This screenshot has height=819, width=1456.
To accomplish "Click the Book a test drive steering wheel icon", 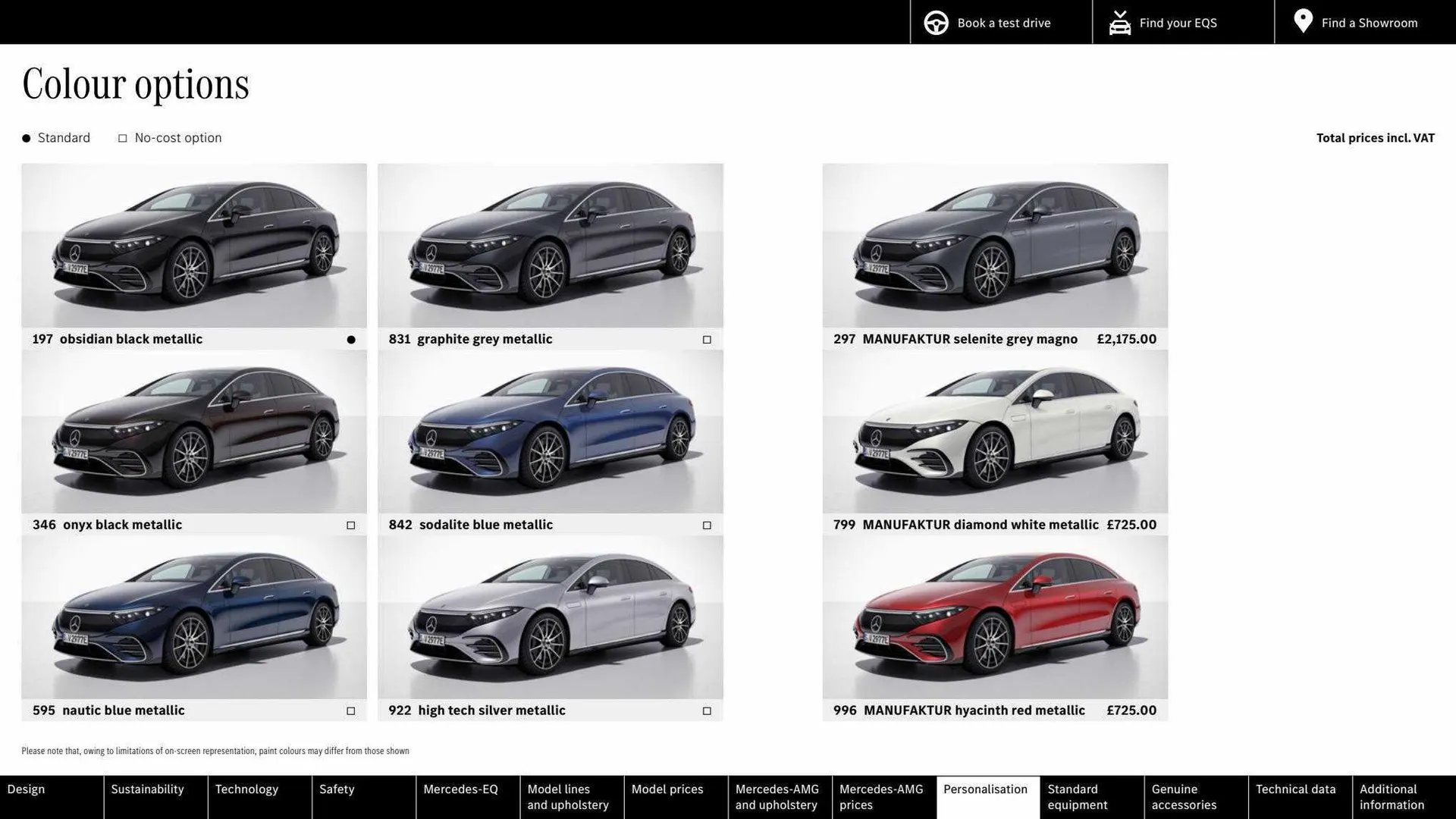I will coord(936,22).
